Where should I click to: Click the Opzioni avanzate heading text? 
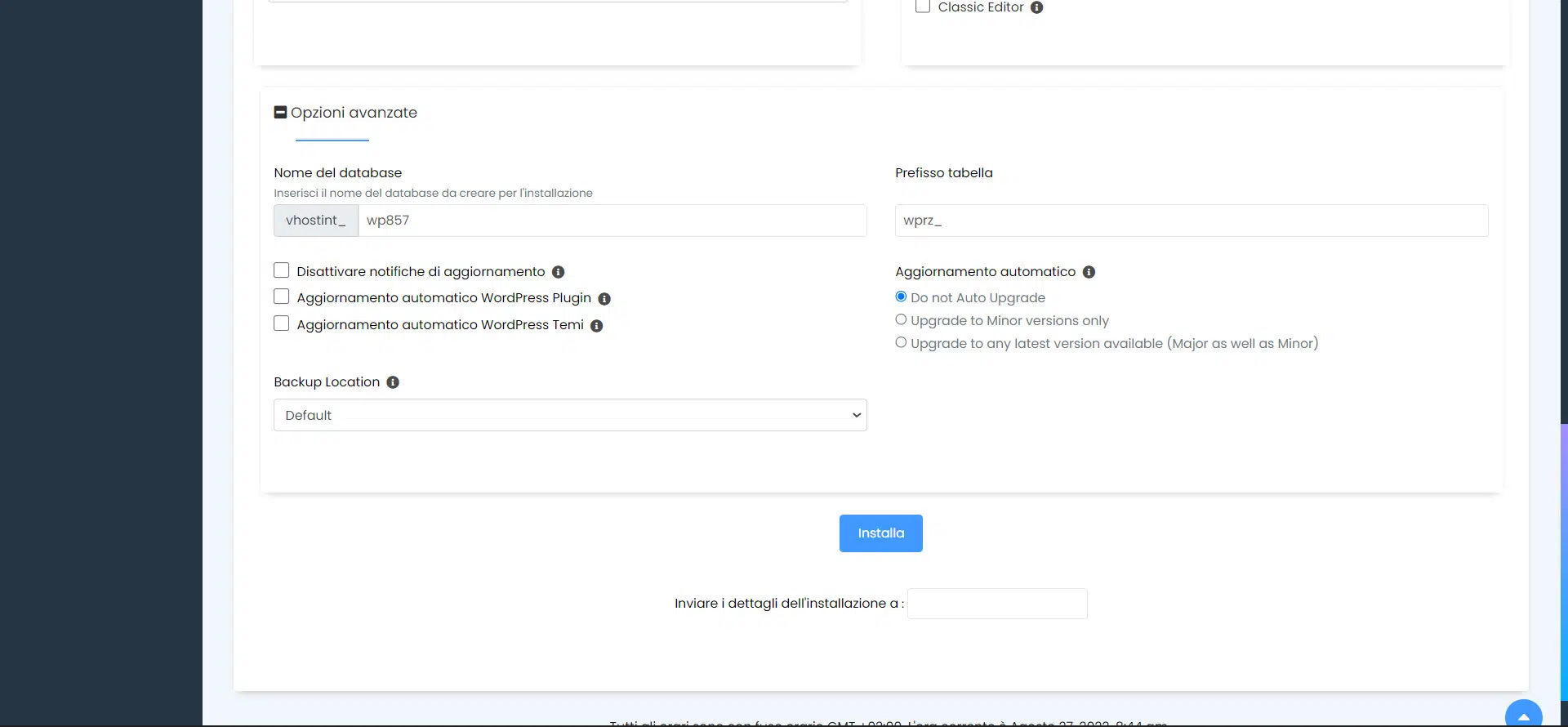(354, 113)
